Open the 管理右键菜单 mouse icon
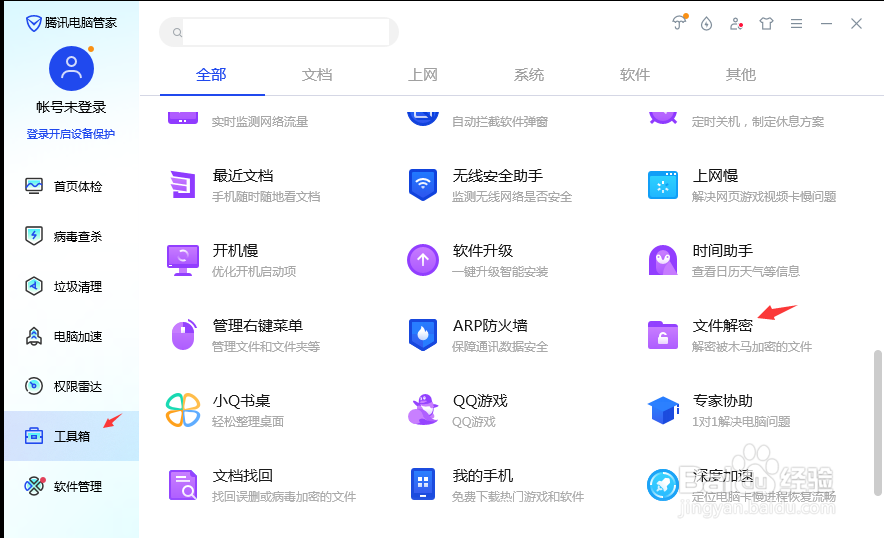The image size is (884, 538). pyautogui.click(x=184, y=334)
